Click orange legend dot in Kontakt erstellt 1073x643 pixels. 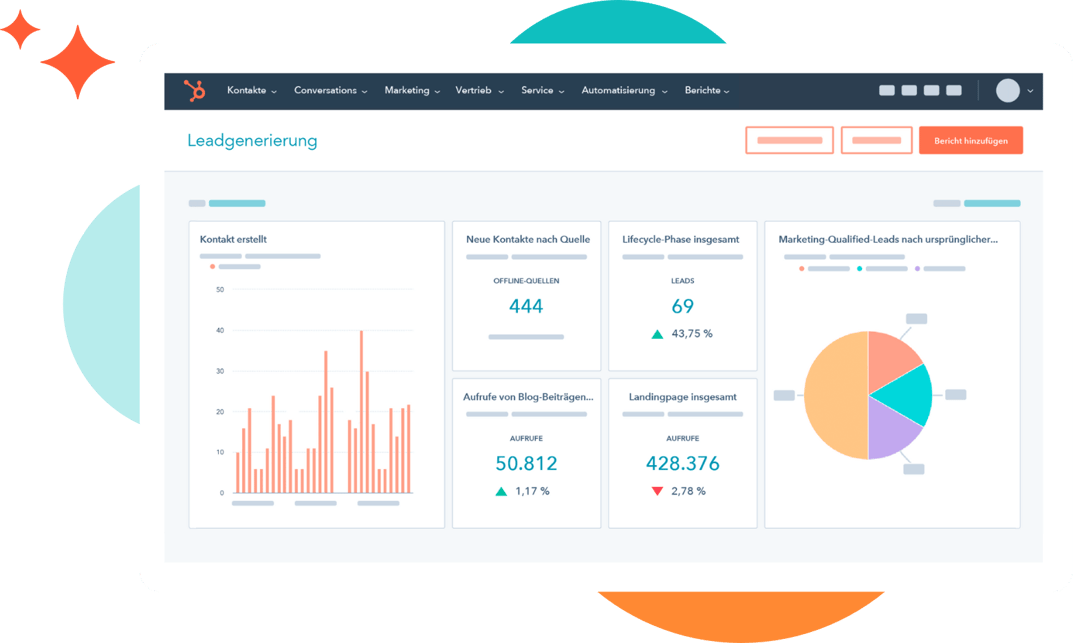(212, 267)
